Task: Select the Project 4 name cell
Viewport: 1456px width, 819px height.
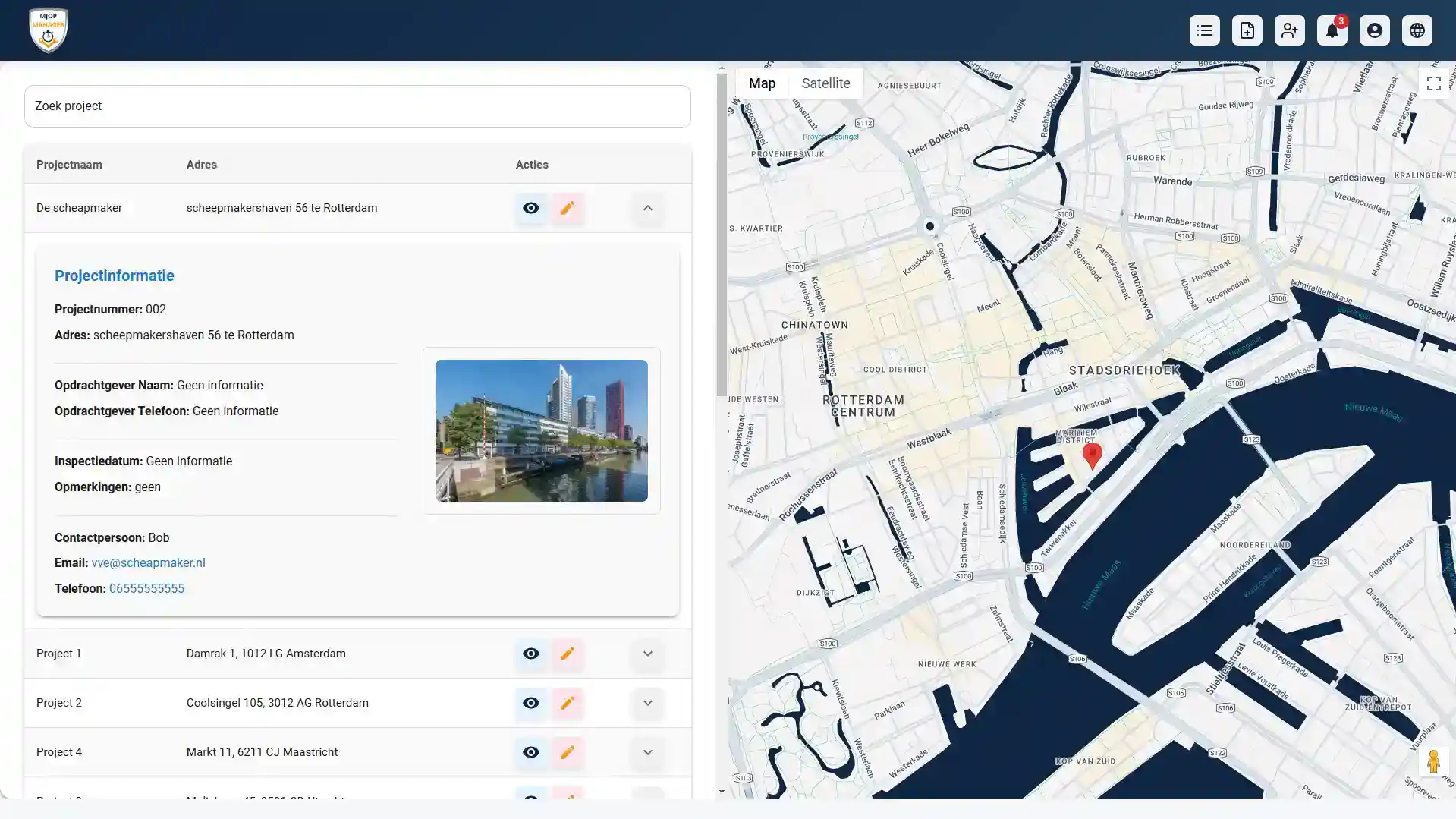Action: pyautogui.click(x=58, y=752)
